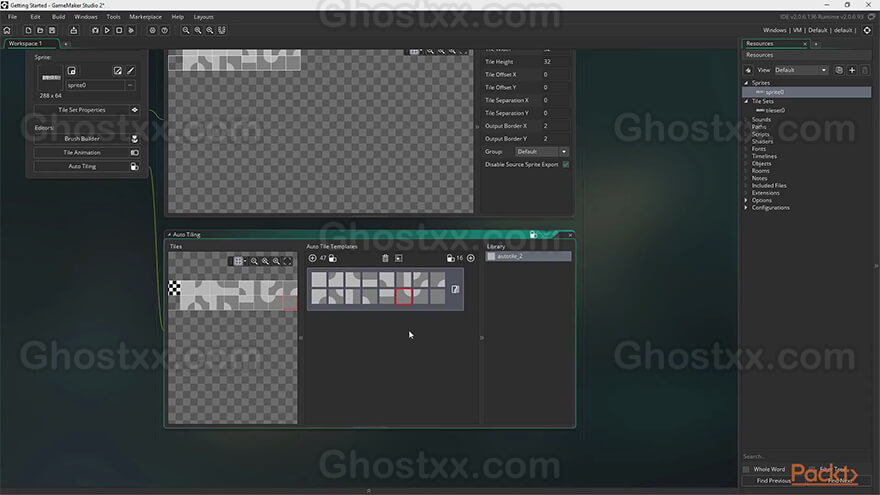Save the project with floppy disk icon
The image size is (880, 495).
click(52, 30)
